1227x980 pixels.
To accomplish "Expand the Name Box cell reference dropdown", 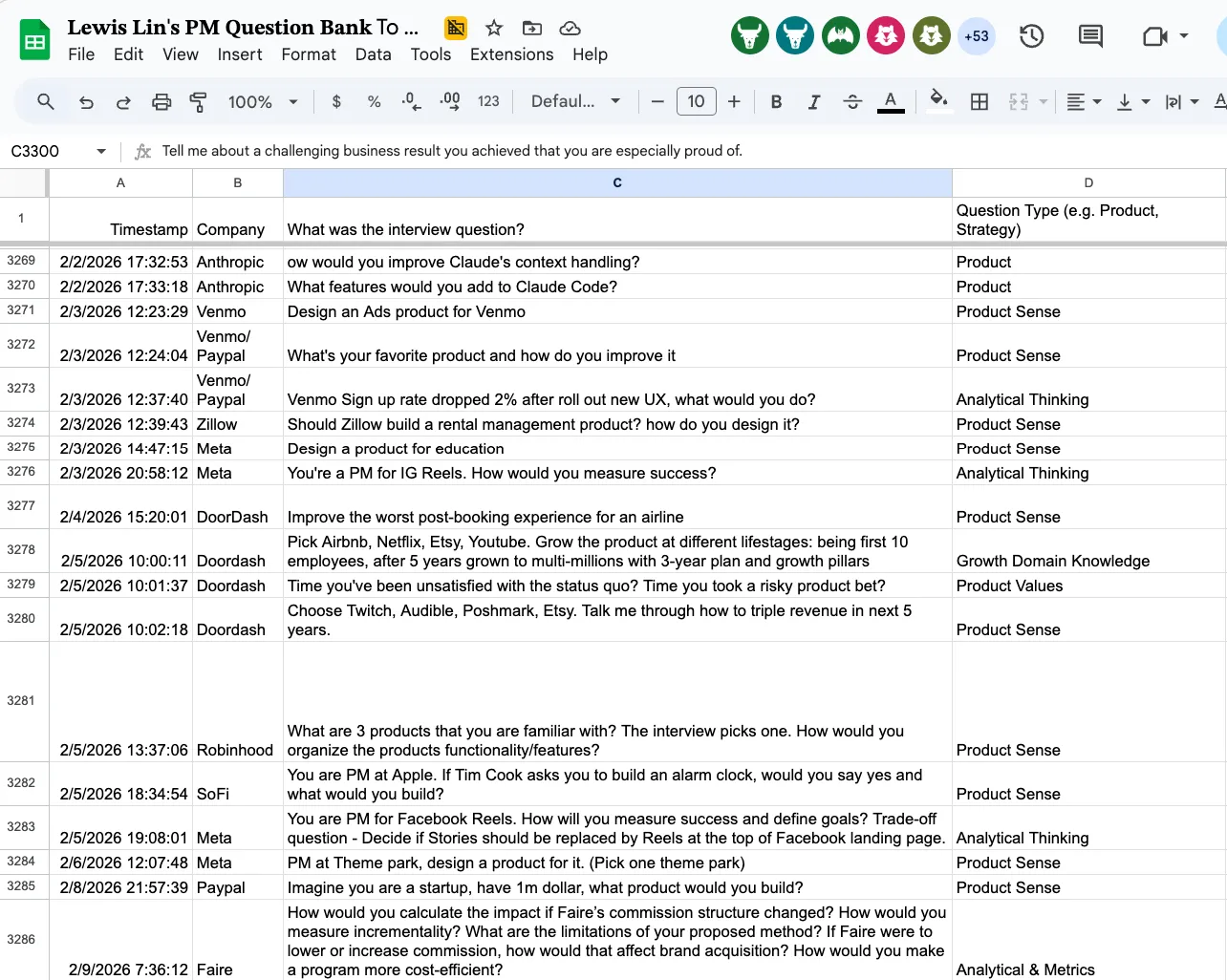I will point(100,151).
